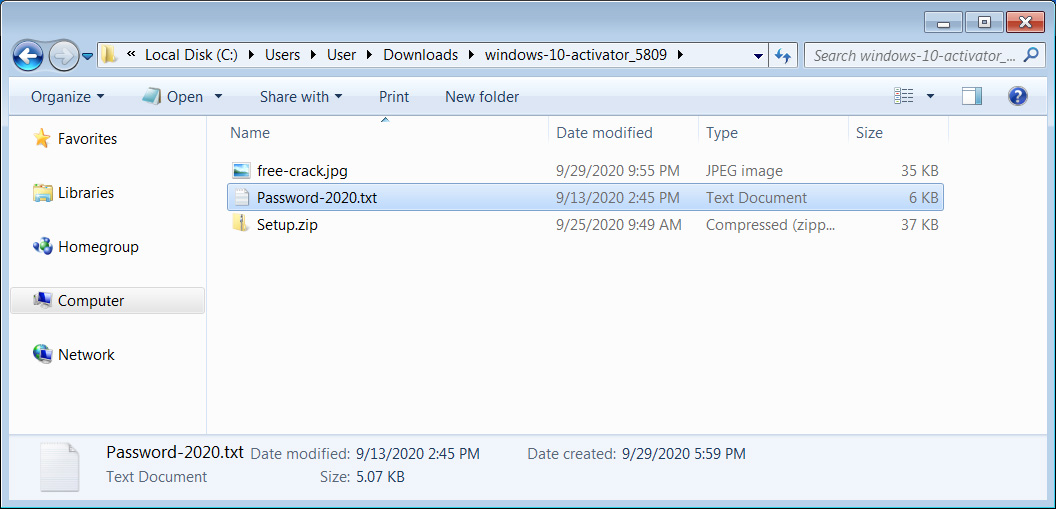Click the free-crack.jpg image icon
The height and width of the screenshot is (509, 1056).
tap(241, 170)
